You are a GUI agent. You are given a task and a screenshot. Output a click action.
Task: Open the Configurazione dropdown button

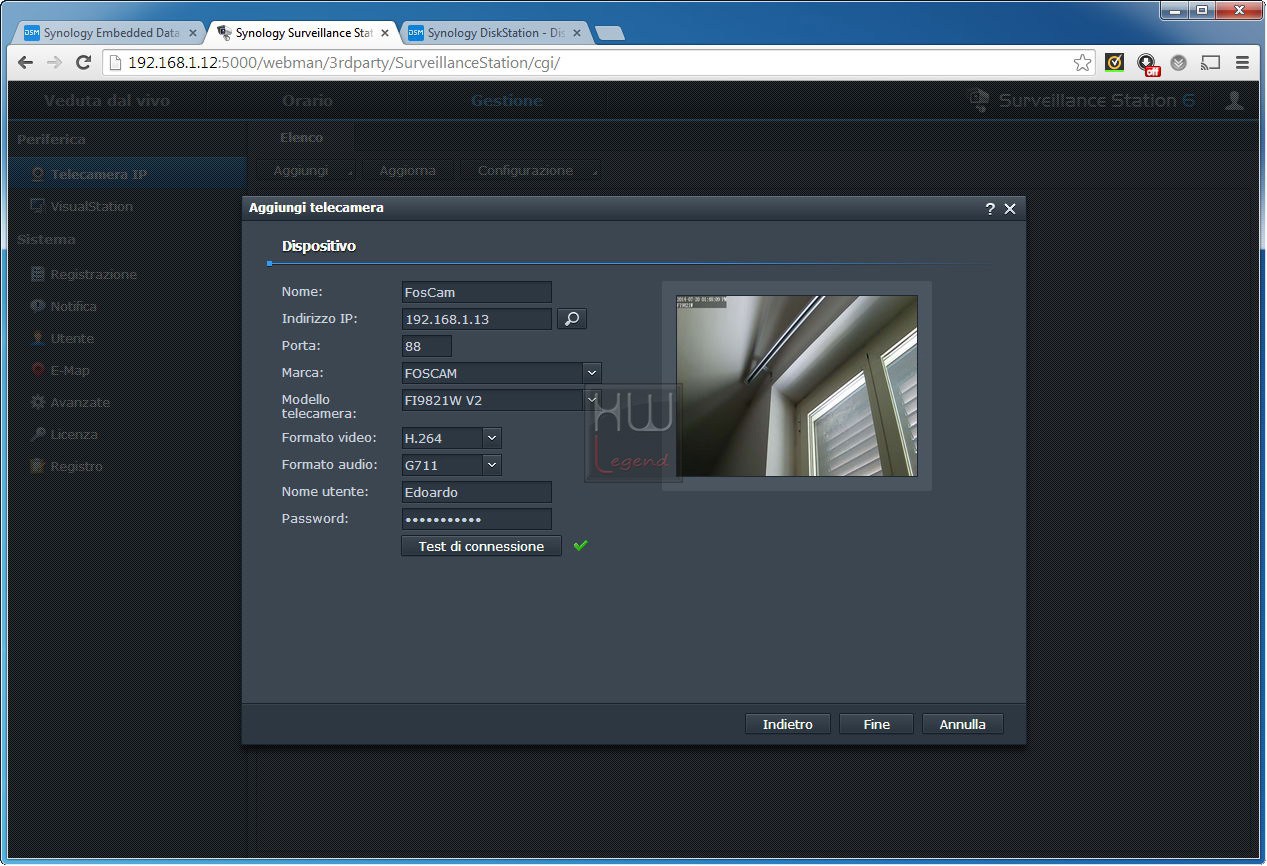click(531, 171)
